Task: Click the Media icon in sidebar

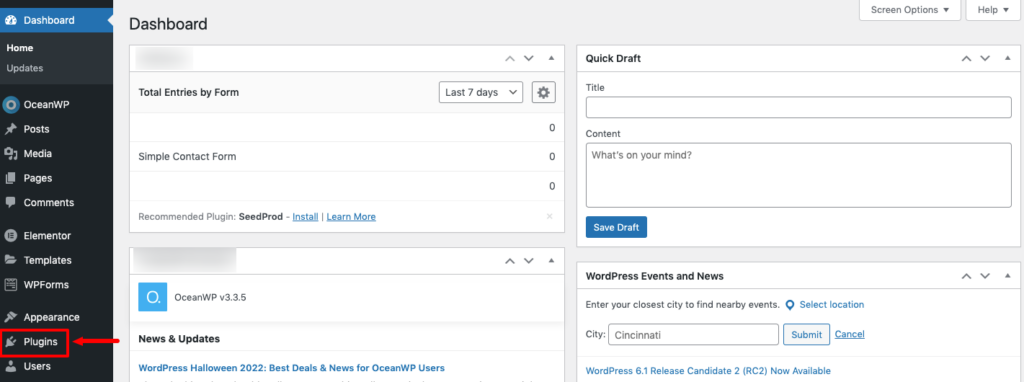Action: 10,153
